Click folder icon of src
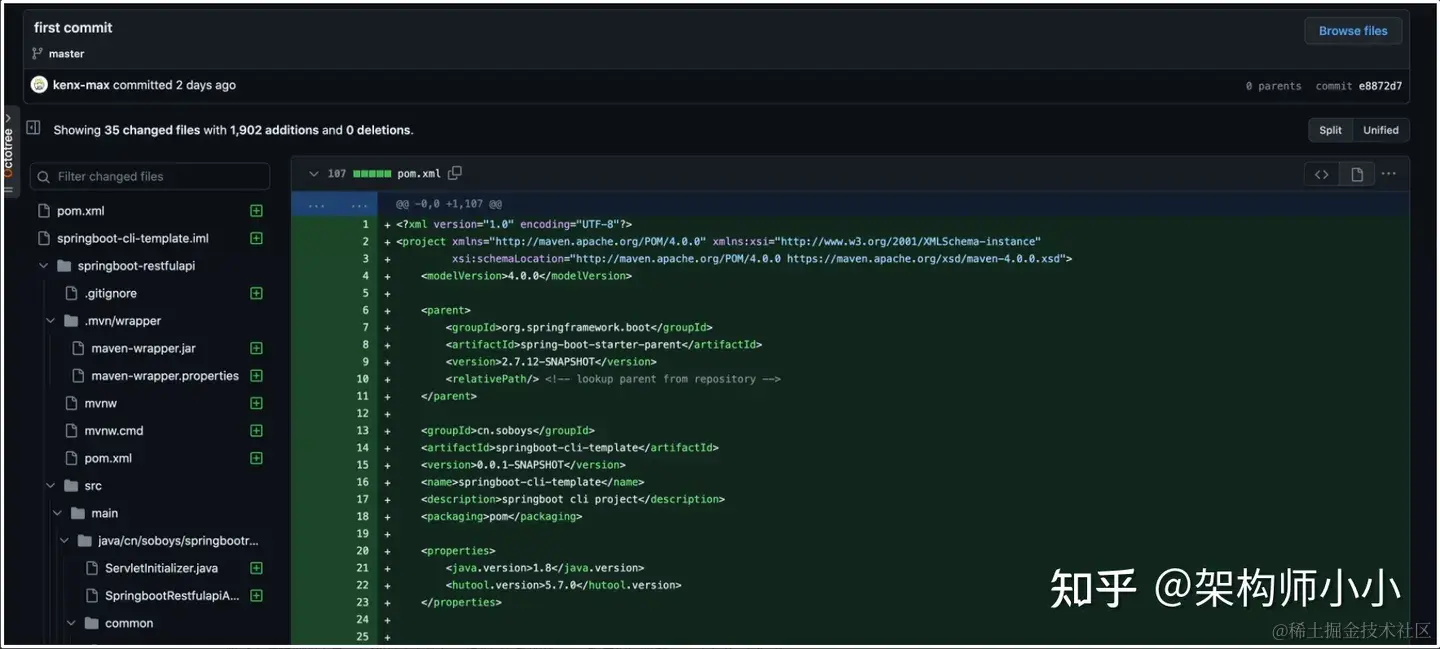This screenshot has height=649, width=1440. click(x=71, y=486)
